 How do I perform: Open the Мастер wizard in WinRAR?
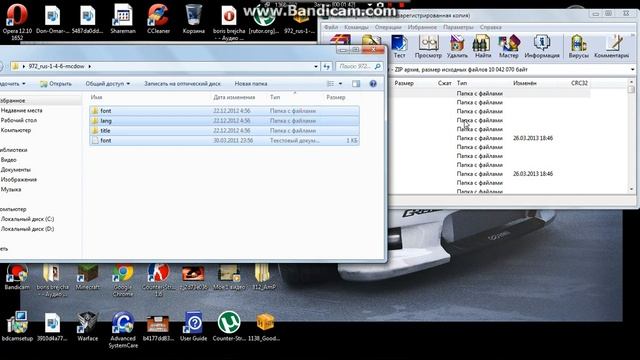509,47
